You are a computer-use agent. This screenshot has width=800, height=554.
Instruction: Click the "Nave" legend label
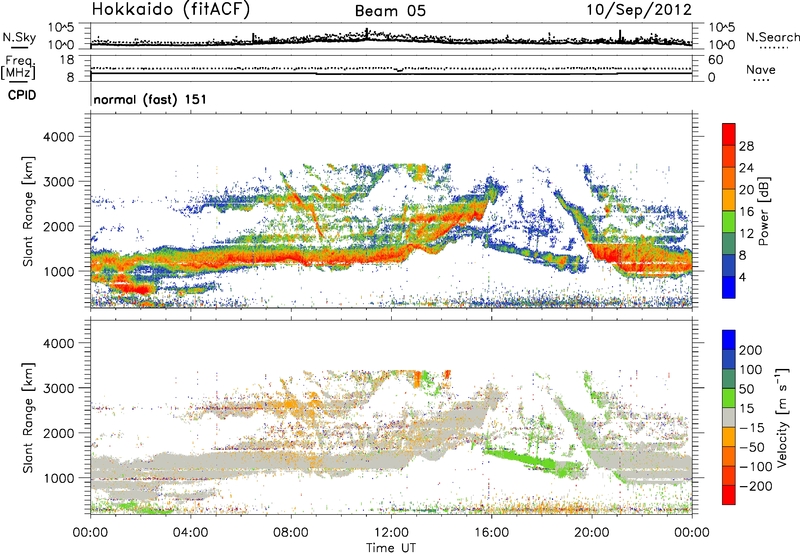(760, 70)
